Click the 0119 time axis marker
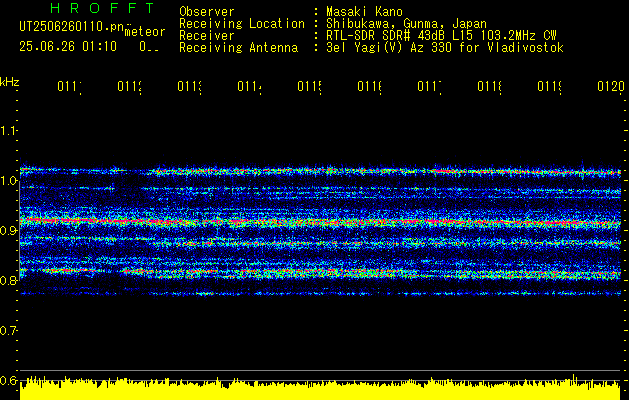The height and width of the screenshot is (400, 629). [549, 87]
